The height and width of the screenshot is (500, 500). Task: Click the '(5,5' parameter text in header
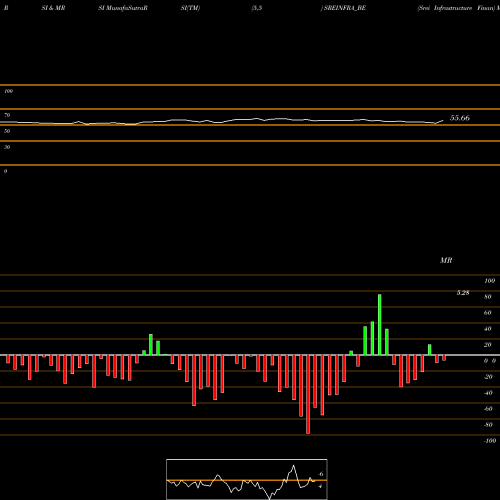(257, 8)
